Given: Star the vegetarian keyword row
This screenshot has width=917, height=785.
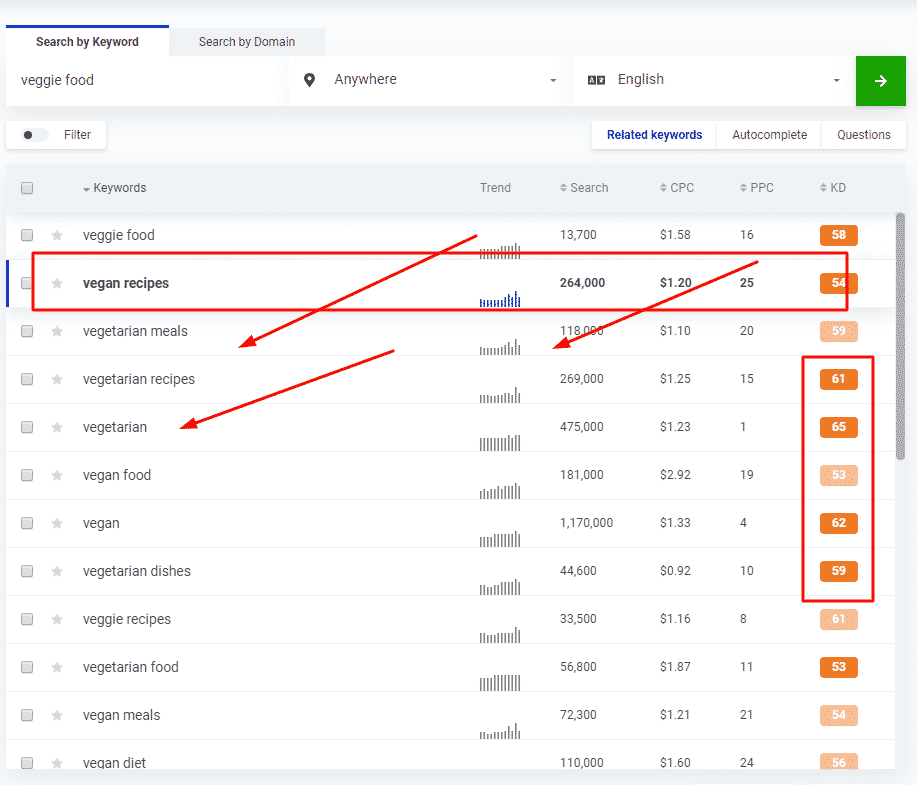Looking at the screenshot, I should tap(57, 427).
